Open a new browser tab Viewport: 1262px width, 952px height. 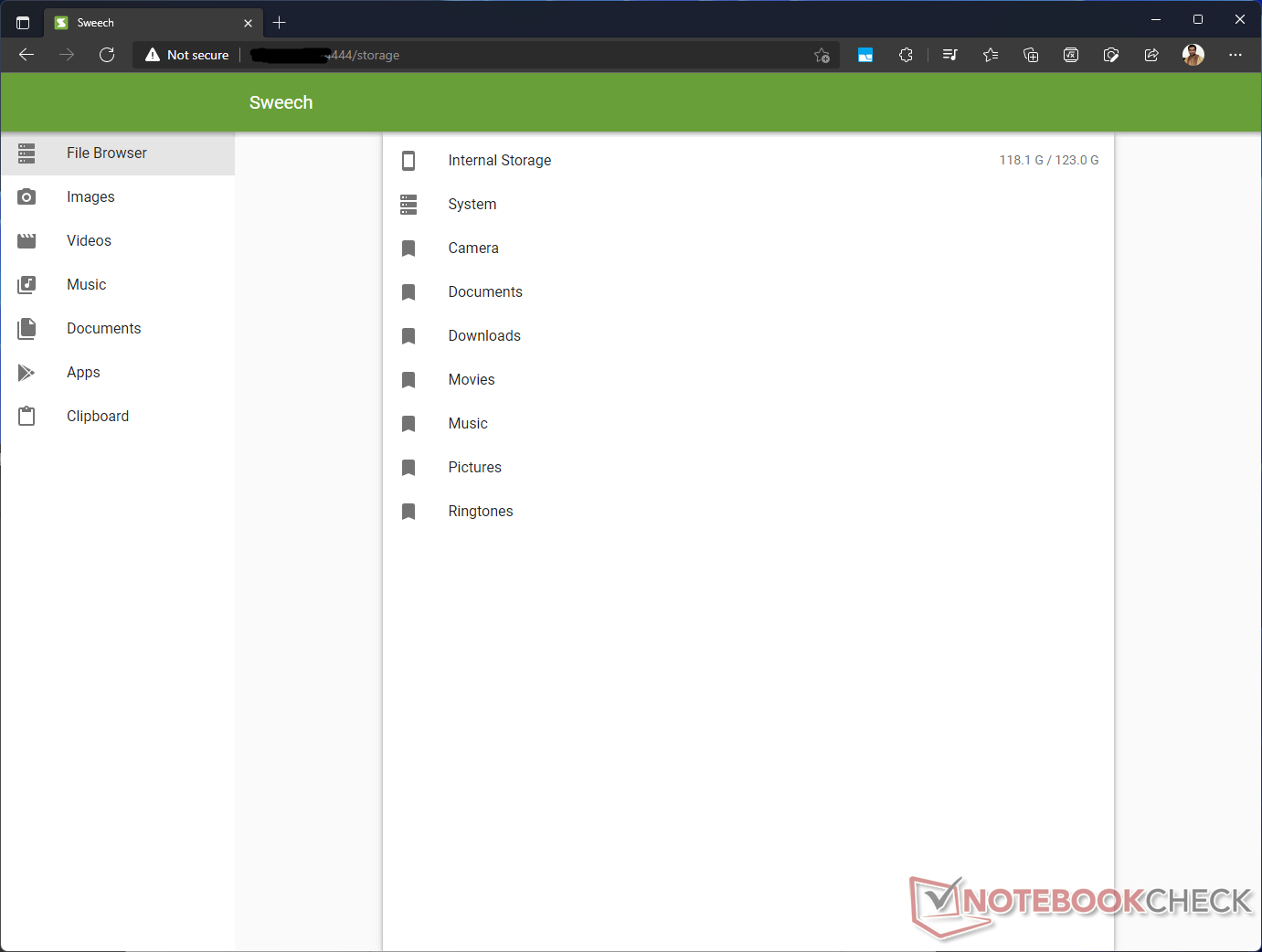pyautogui.click(x=280, y=23)
